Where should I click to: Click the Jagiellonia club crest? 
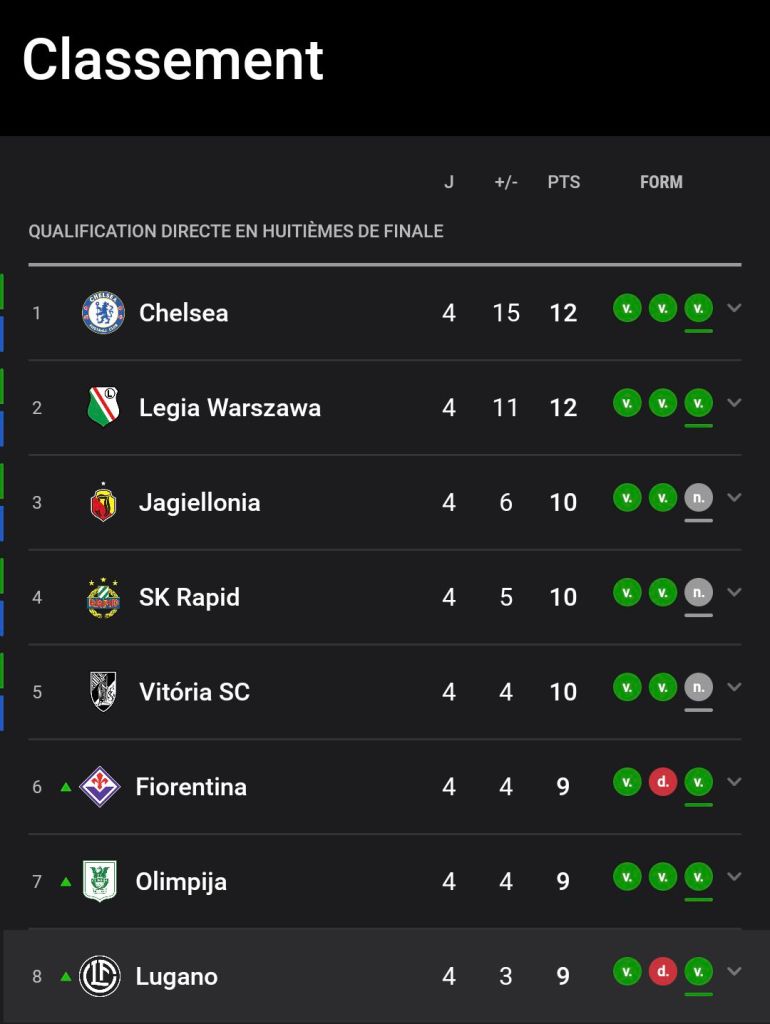tap(103, 502)
